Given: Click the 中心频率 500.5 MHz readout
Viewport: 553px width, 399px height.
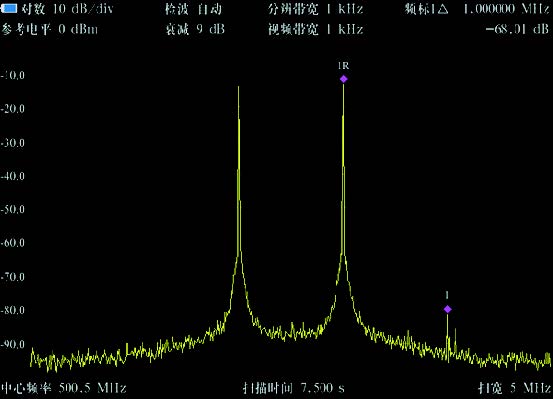Looking at the screenshot, I should (x=64, y=388).
